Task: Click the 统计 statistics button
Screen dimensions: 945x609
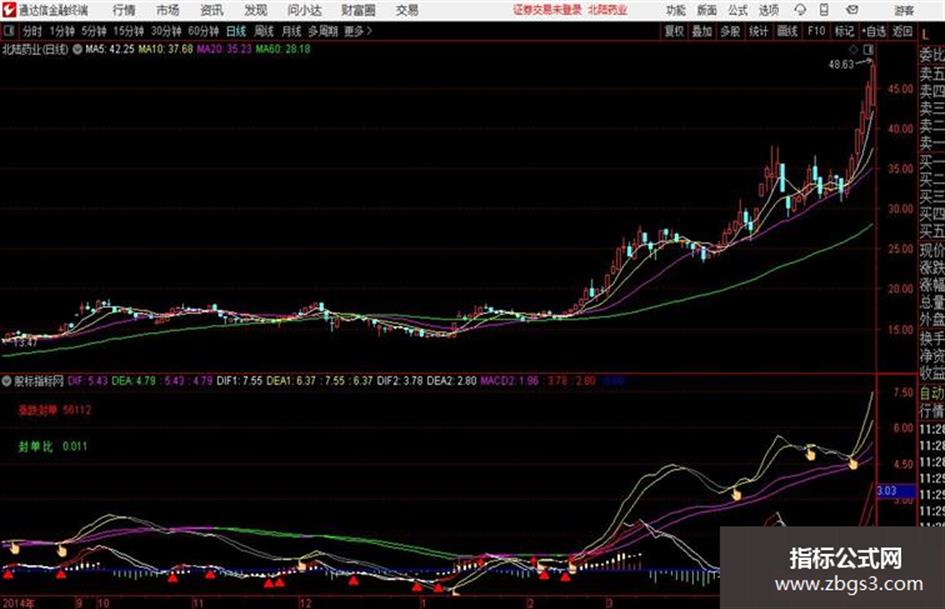Action: [758, 31]
